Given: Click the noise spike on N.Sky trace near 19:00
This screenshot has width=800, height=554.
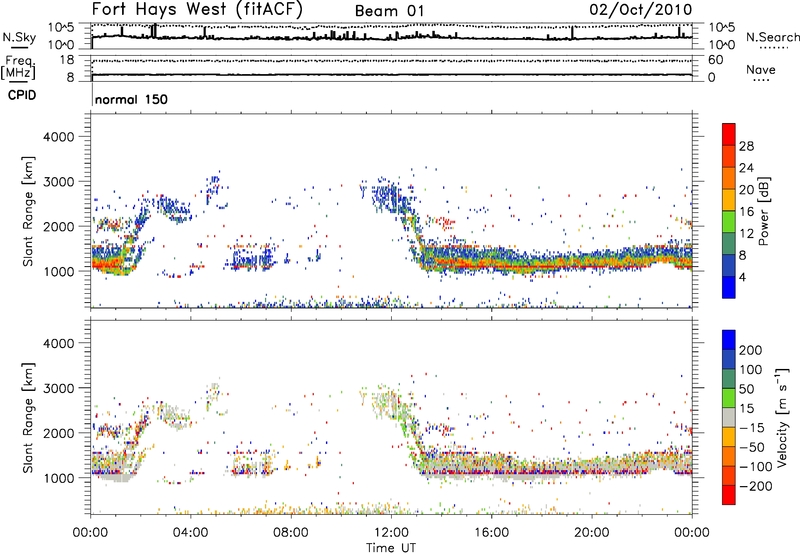Looking at the screenshot, I should click(572, 32).
